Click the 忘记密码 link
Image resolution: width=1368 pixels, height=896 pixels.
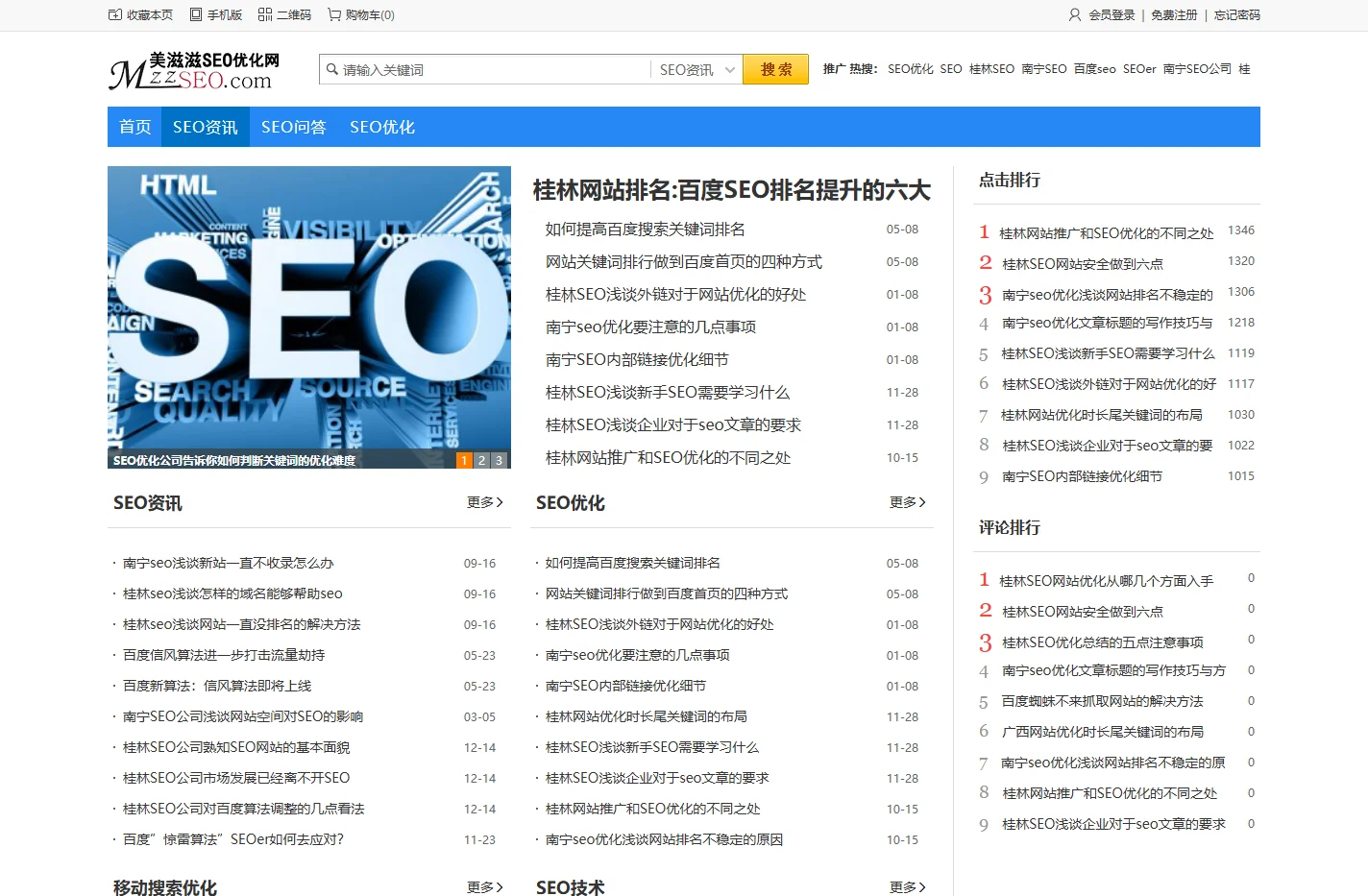[1237, 14]
